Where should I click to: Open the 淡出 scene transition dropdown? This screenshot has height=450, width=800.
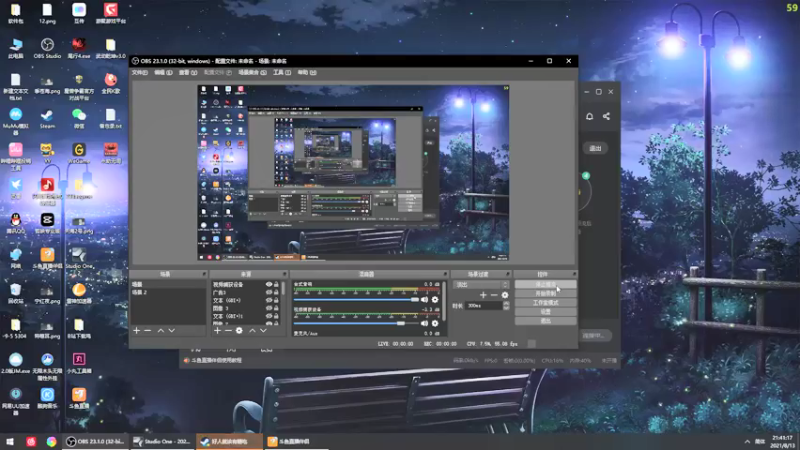point(481,285)
